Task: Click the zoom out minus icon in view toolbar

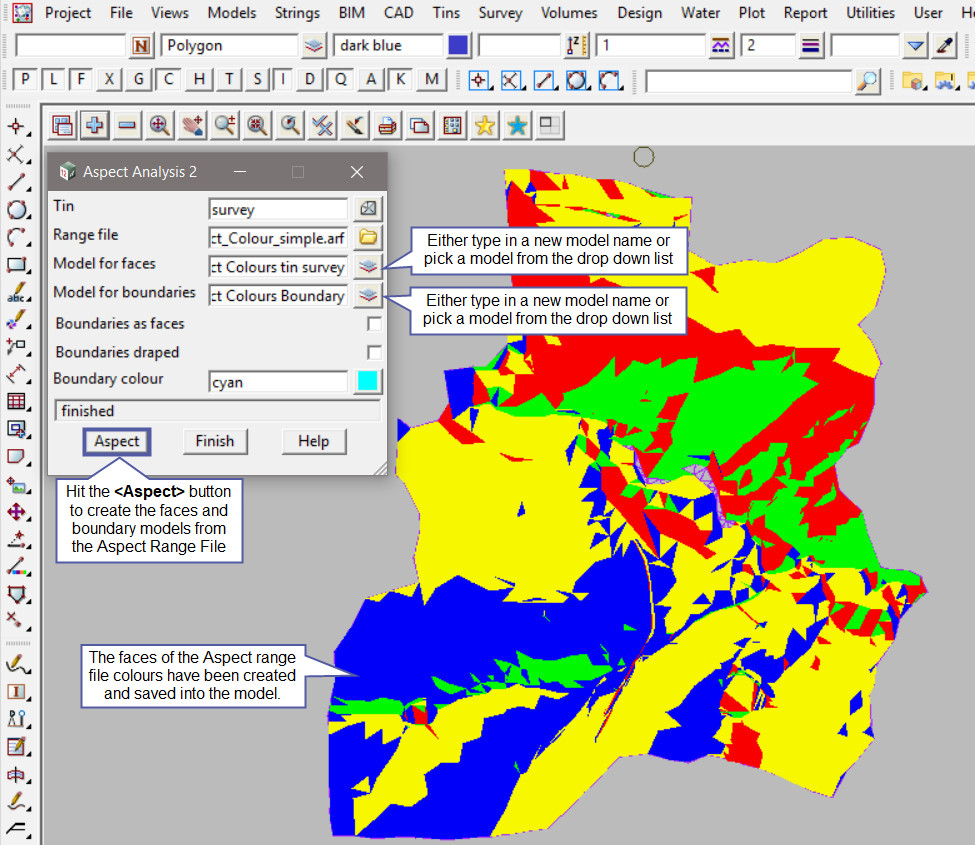Action: [127, 125]
